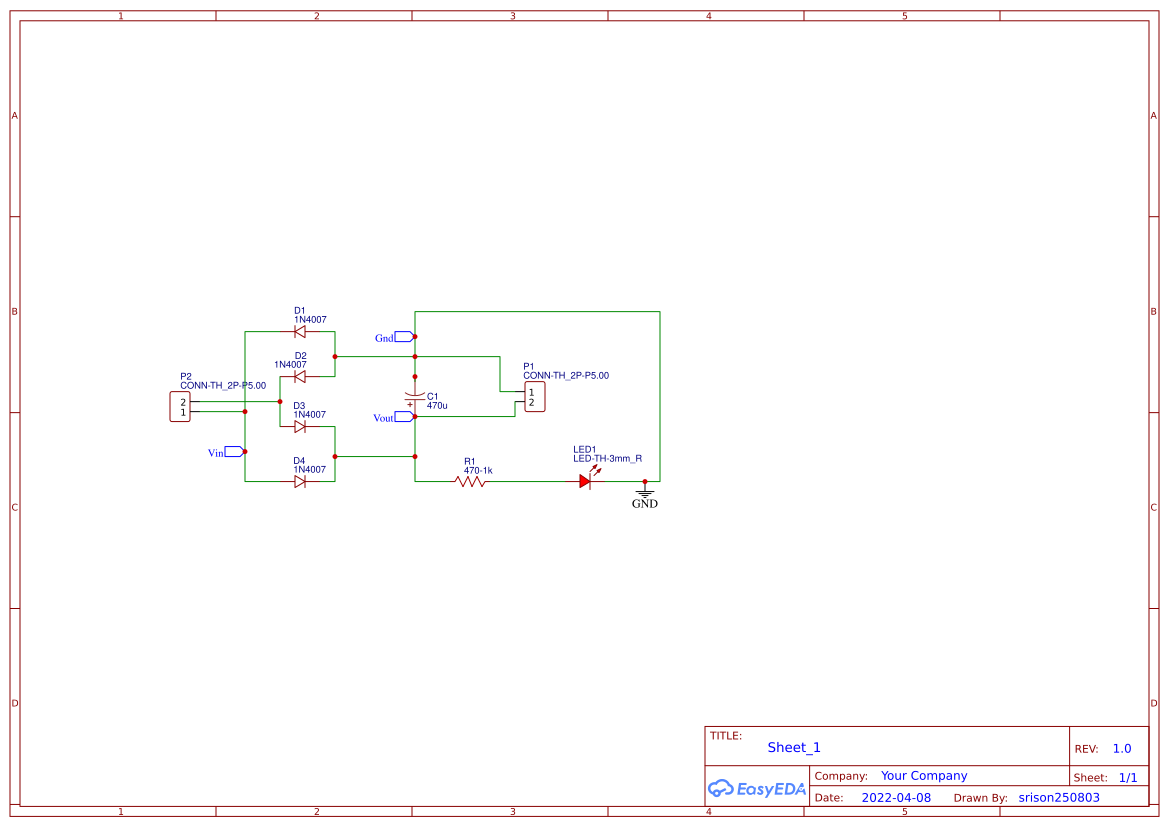This screenshot has width=1169, height=827.
Task: Select the diode D1 symbol
Action: (x=300, y=330)
